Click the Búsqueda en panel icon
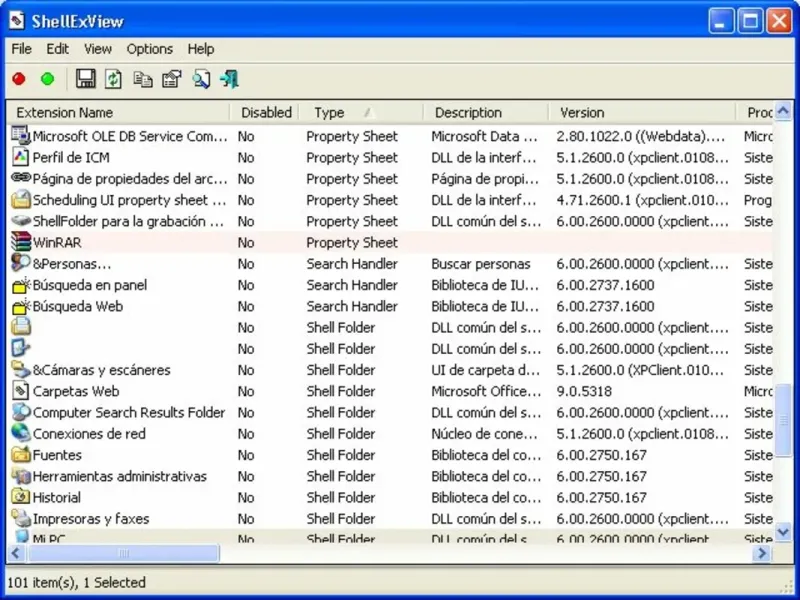The height and width of the screenshot is (600, 800). (x=21, y=285)
